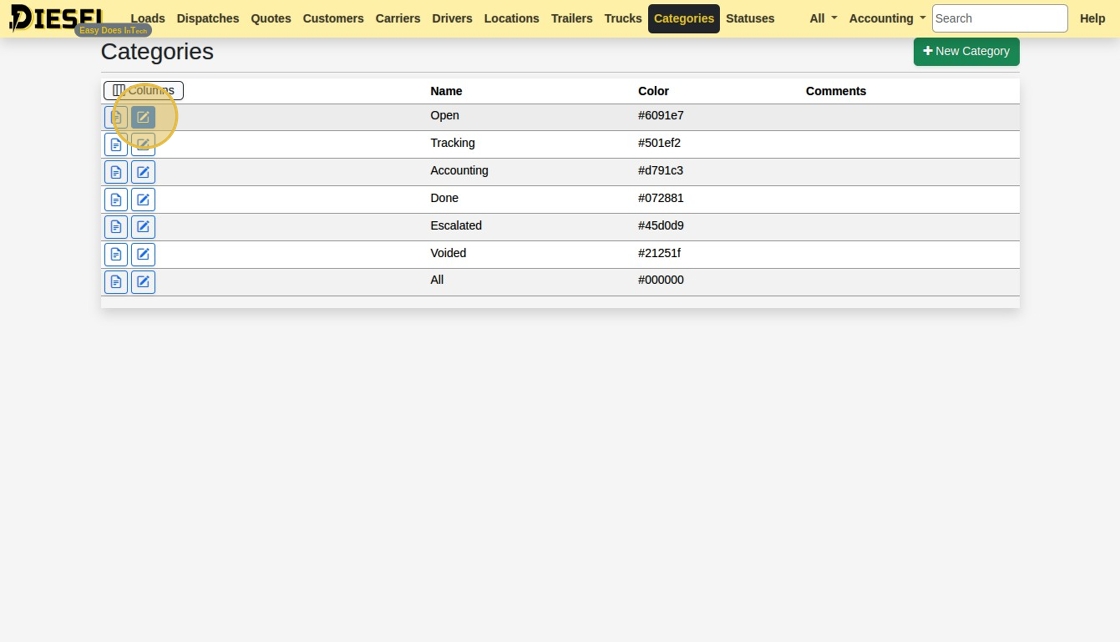Open the Statuses page
This screenshot has height=642, width=1120.
(750, 19)
